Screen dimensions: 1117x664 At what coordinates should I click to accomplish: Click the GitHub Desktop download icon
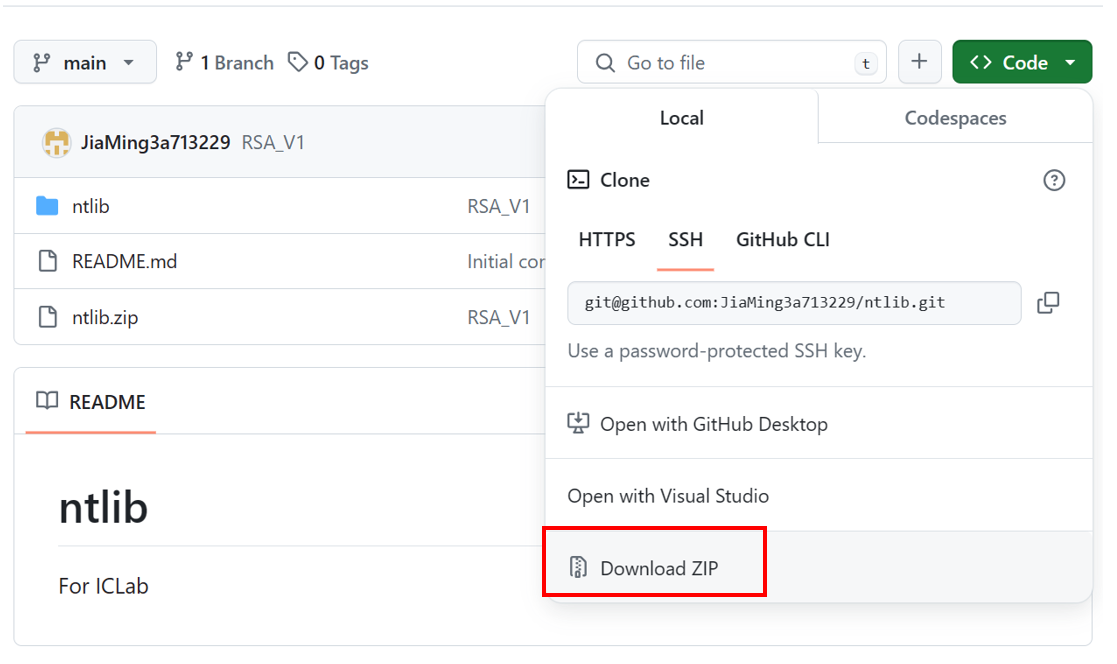578,423
